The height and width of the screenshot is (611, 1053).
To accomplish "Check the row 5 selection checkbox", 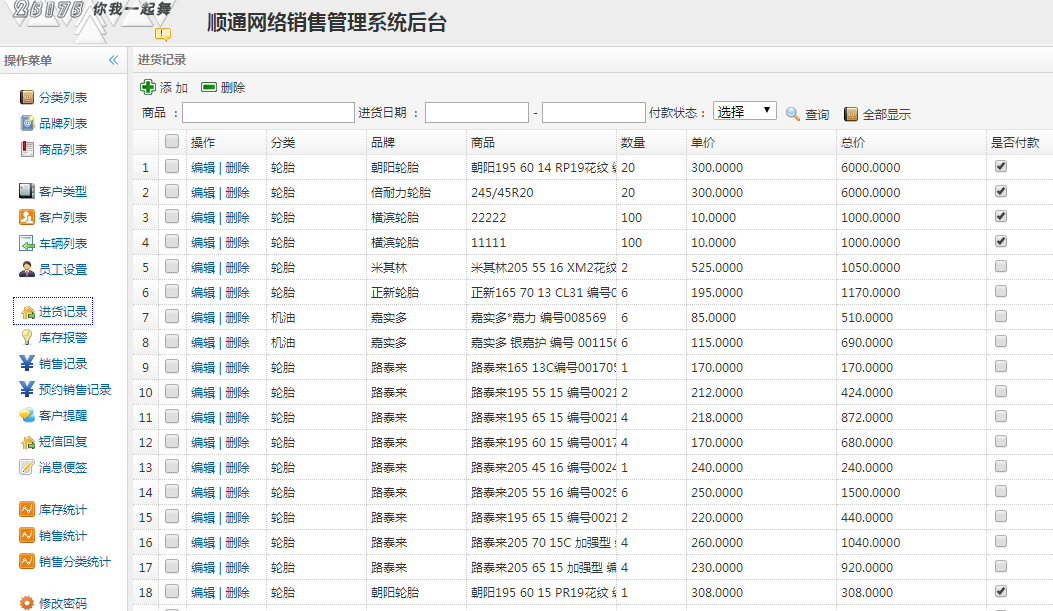I will 172,267.
